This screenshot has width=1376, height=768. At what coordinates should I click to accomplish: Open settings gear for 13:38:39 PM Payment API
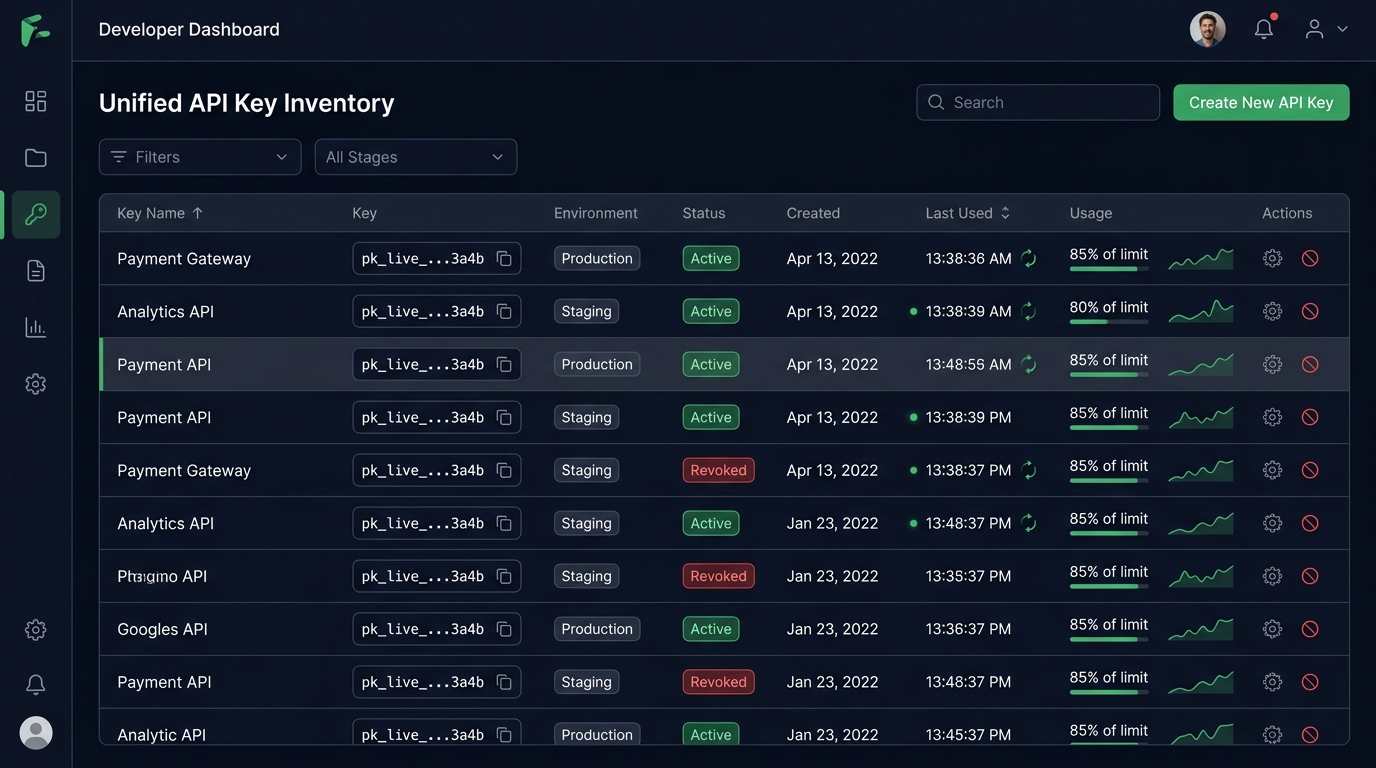tap(1272, 417)
